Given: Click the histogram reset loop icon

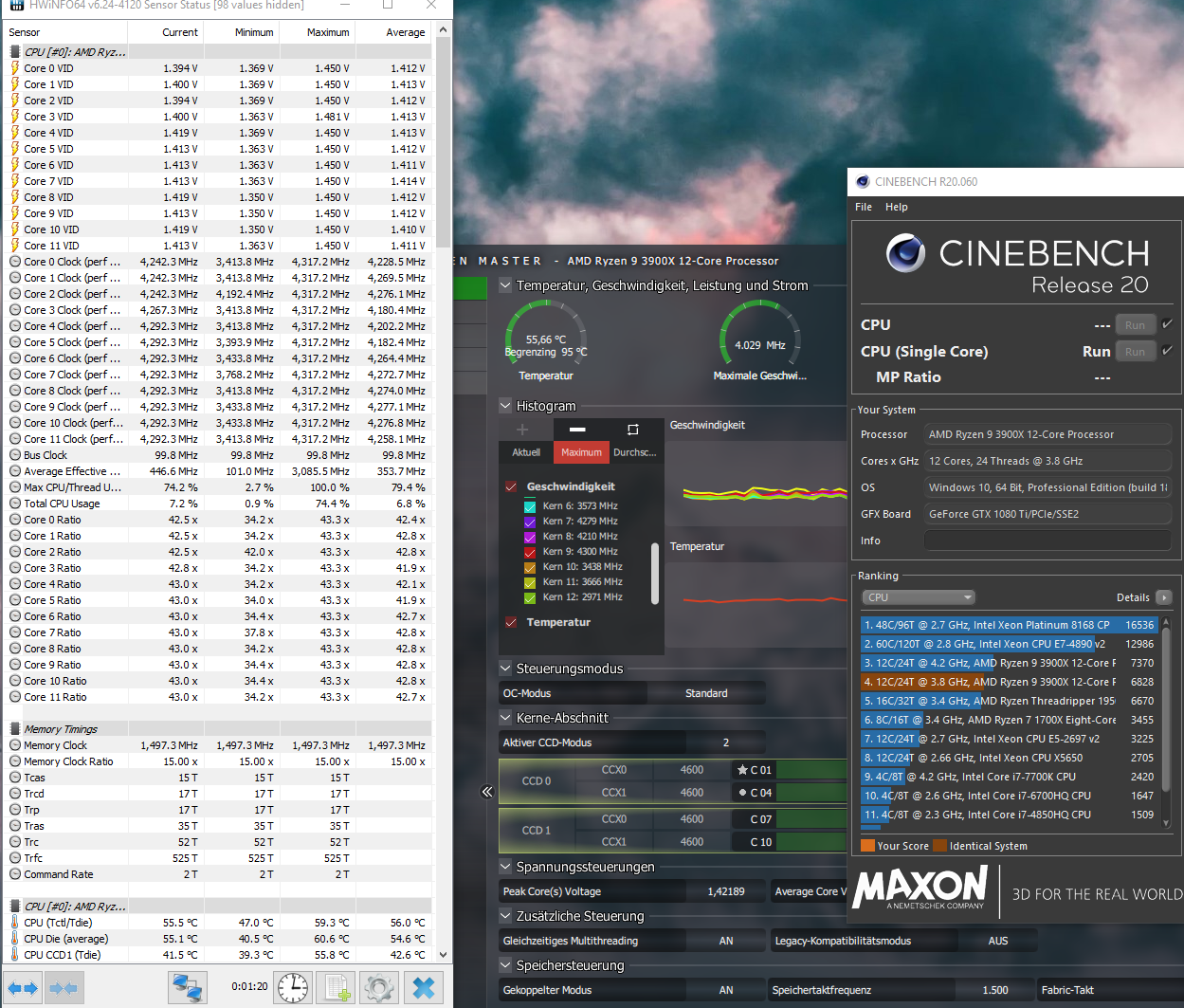Looking at the screenshot, I should pos(632,430).
